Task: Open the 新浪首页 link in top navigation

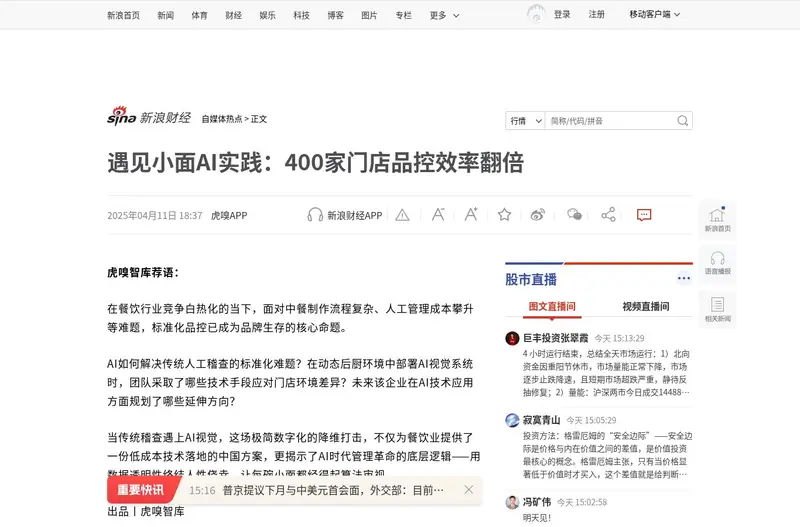Action: coord(123,15)
